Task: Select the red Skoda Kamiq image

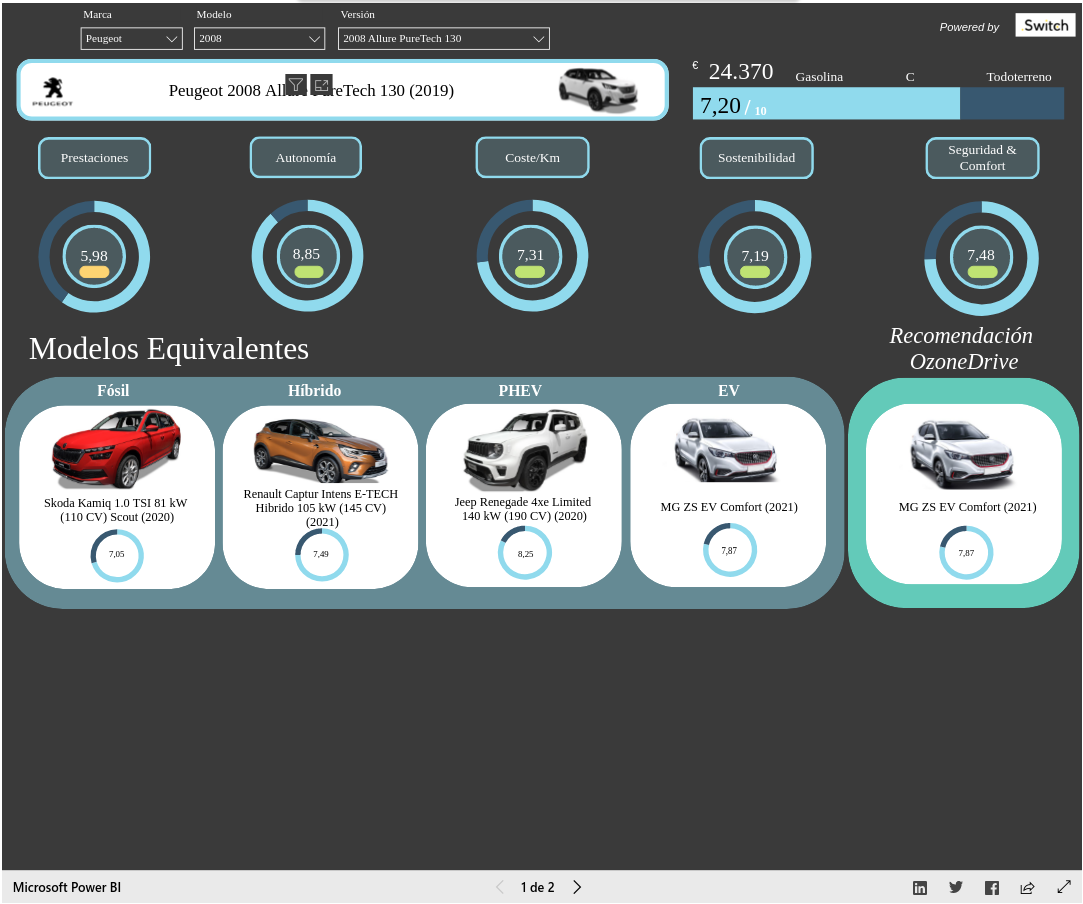Action: pyautogui.click(x=117, y=448)
